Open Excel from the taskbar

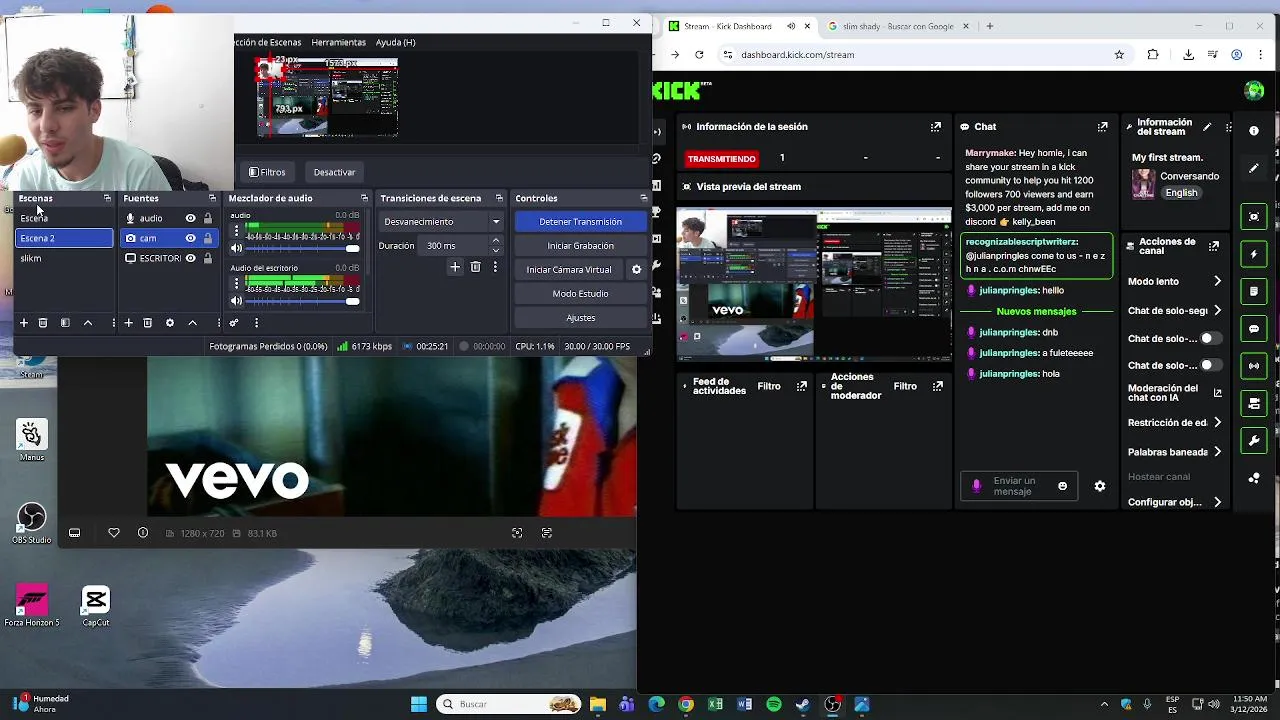(x=715, y=704)
